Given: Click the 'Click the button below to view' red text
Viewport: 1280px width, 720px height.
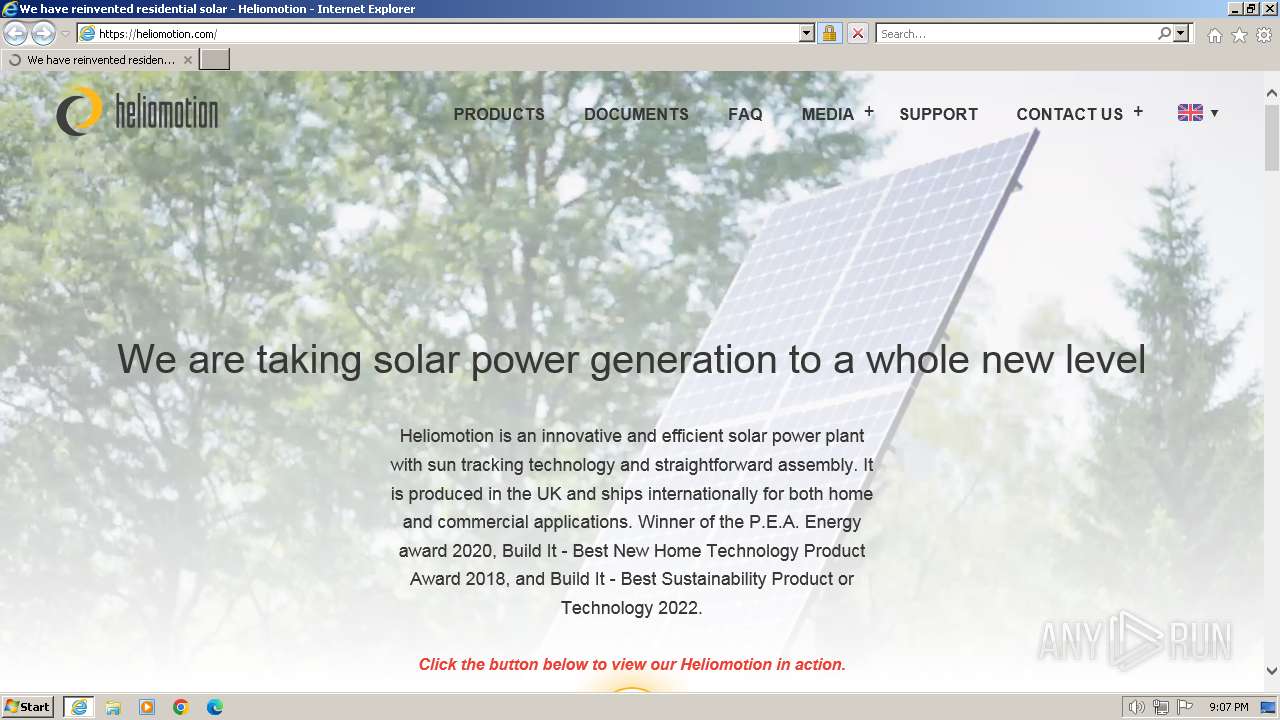Looking at the screenshot, I should tap(632, 664).
